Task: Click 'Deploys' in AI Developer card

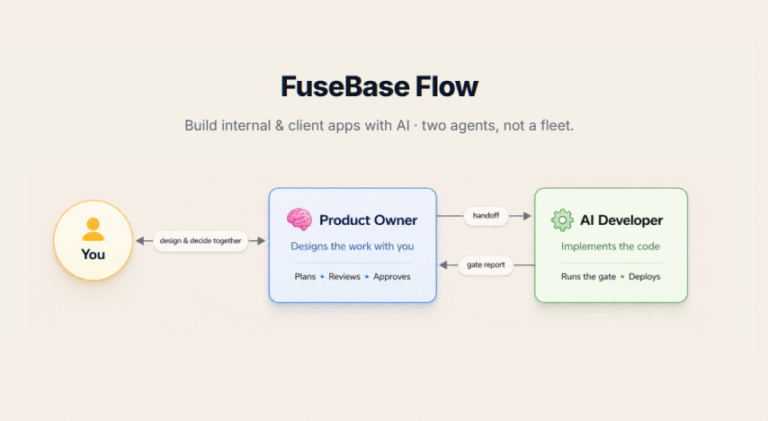Action: 644,277
